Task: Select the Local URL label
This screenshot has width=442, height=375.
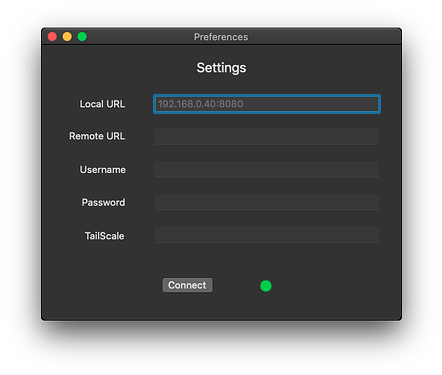Action: point(102,104)
